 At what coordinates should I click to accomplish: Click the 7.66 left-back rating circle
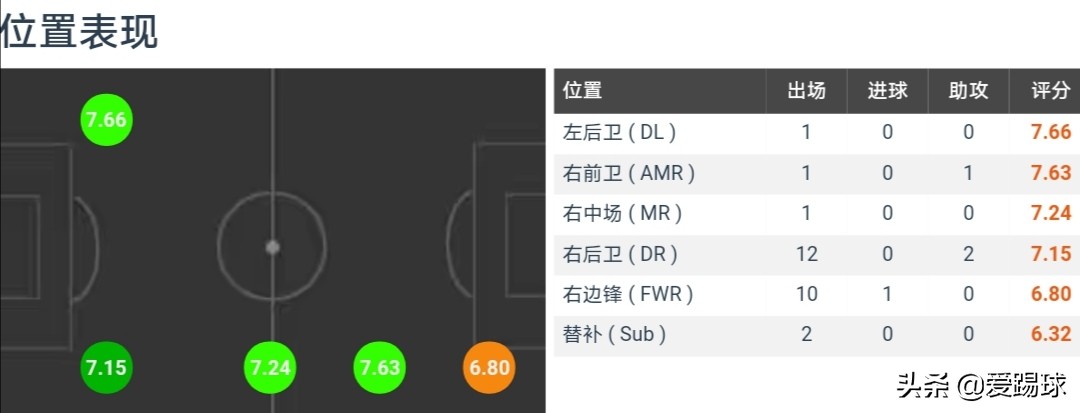click(107, 120)
